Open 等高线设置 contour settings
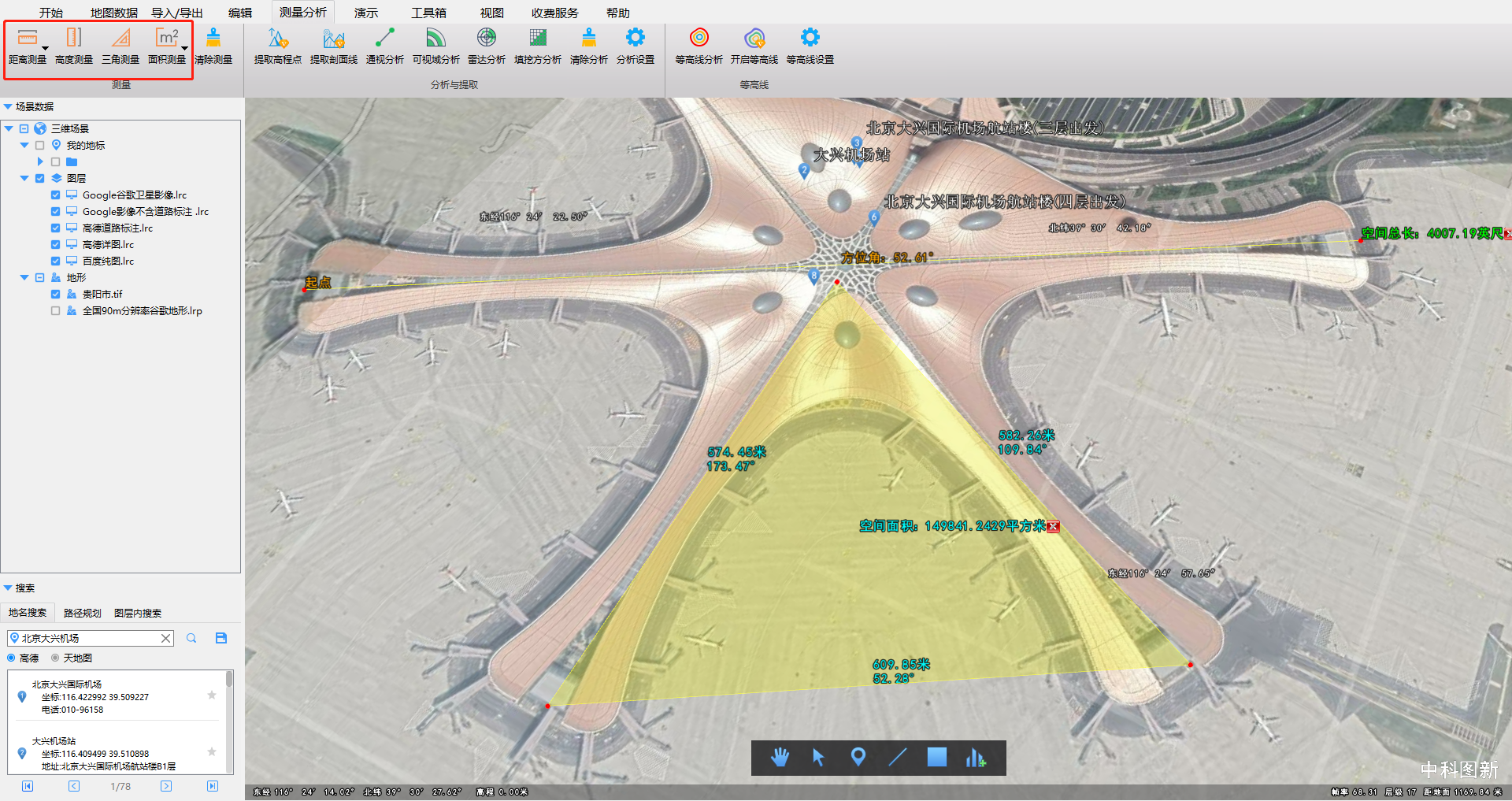 click(810, 46)
